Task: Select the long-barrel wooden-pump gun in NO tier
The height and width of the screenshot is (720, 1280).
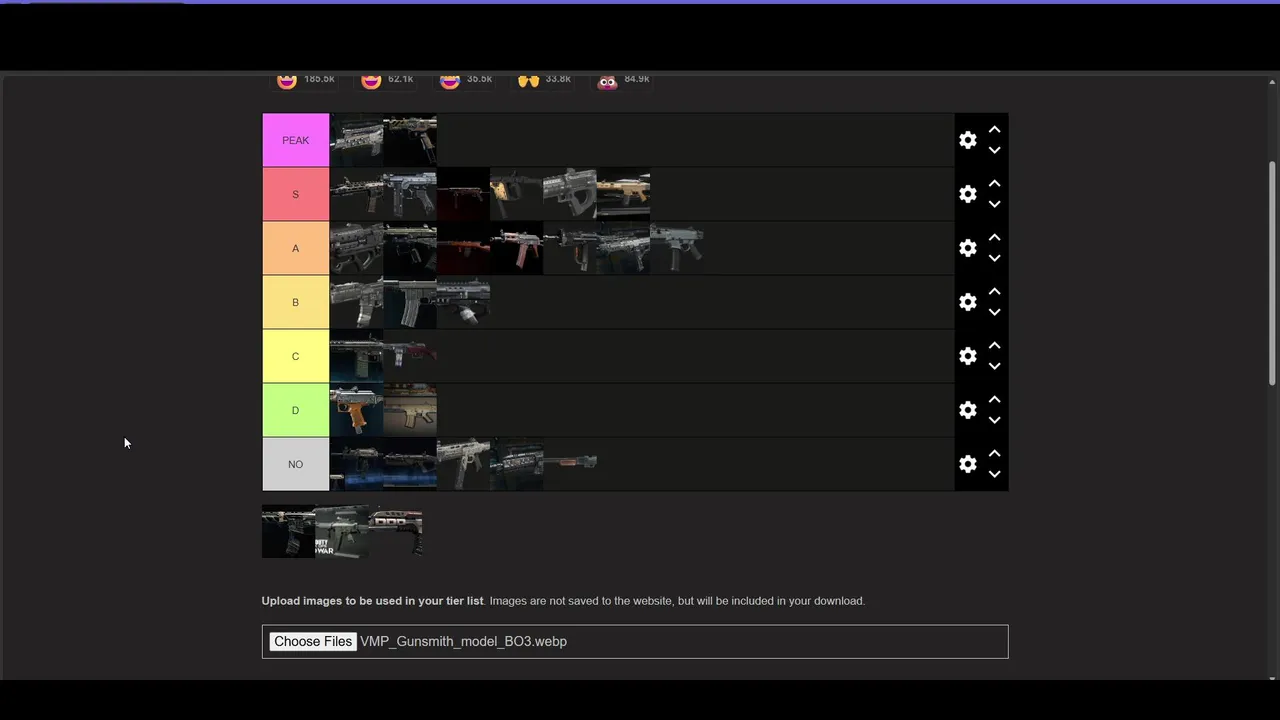Action: [x=570, y=464]
